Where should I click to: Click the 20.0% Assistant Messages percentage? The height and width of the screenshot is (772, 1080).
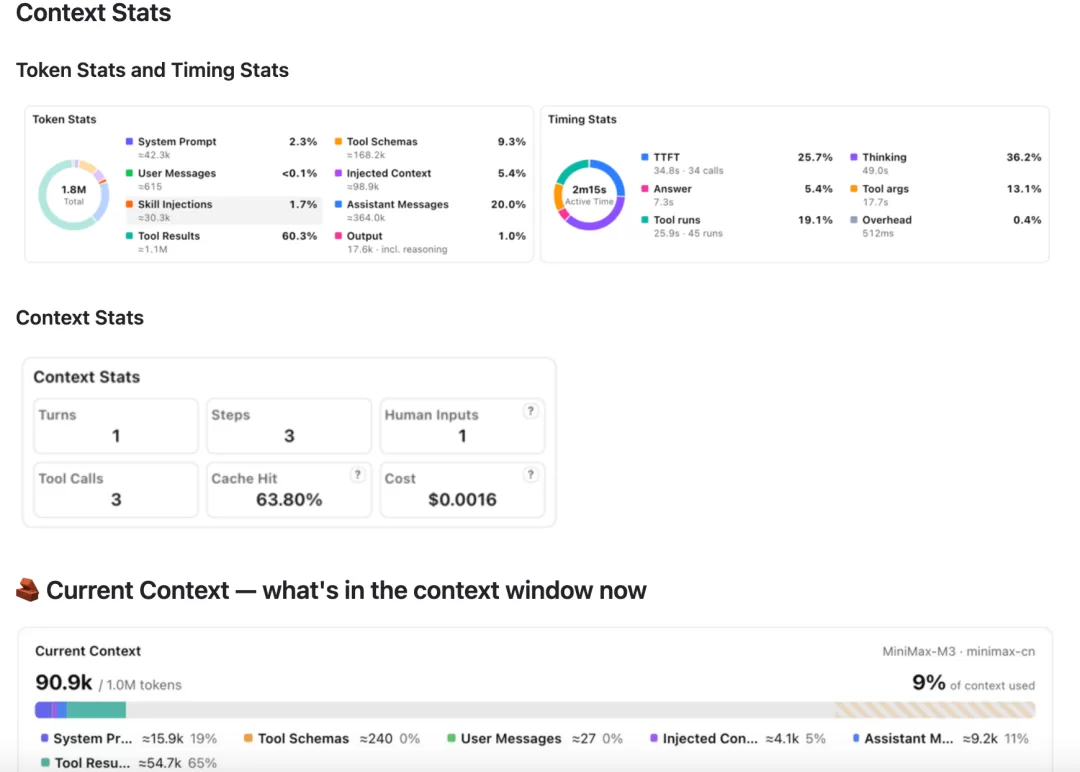(x=508, y=205)
